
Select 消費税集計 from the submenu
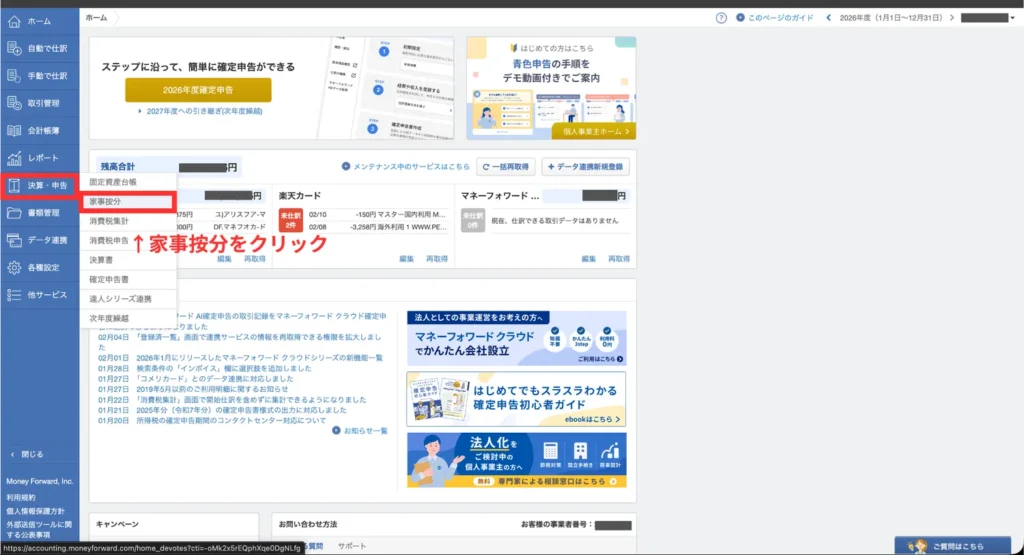pyautogui.click(x=128, y=221)
